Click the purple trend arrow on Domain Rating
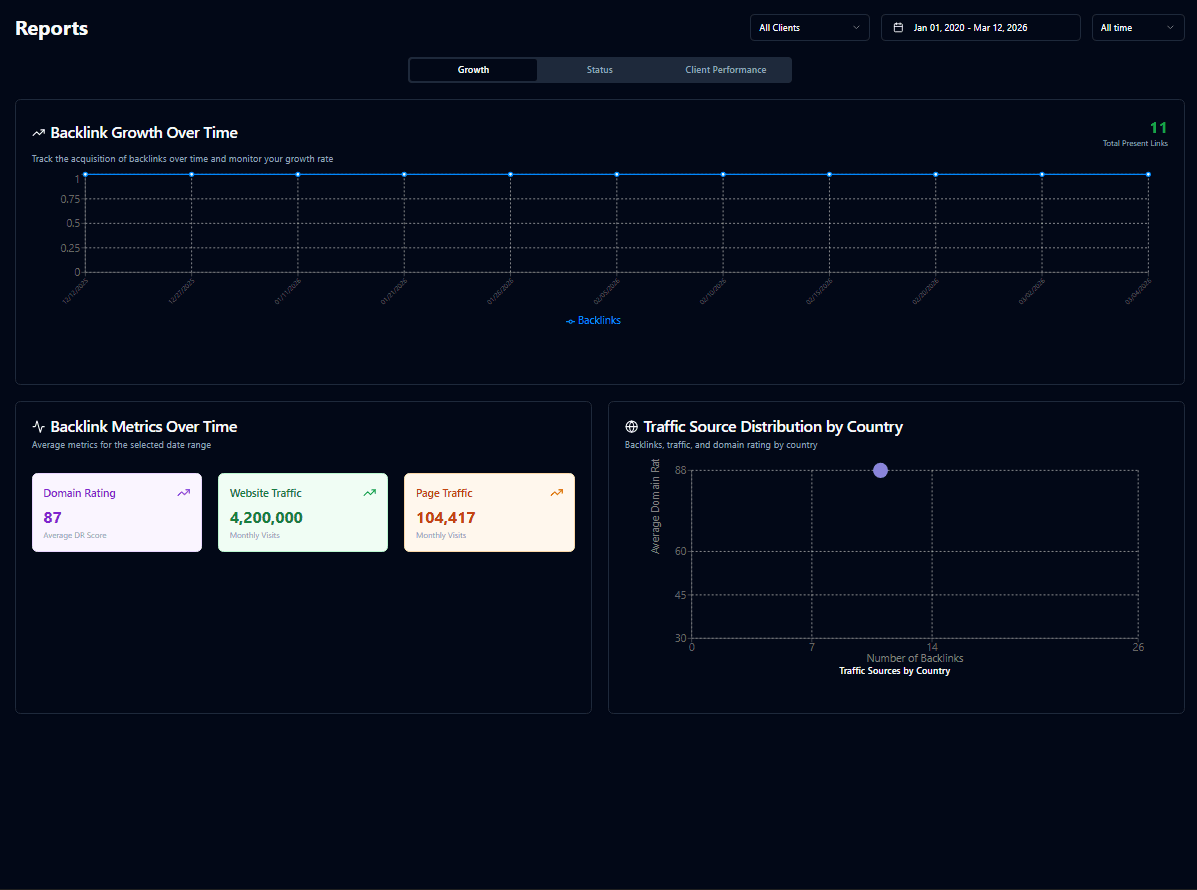The width and height of the screenshot is (1197, 890). coord(183,493)
